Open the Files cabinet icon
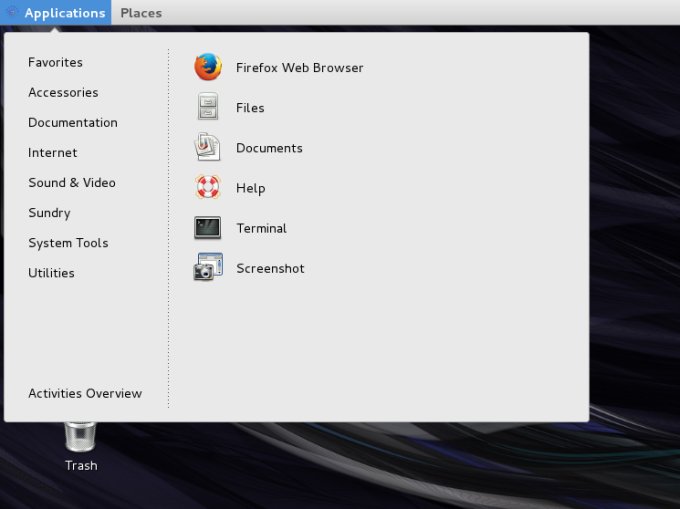 [207, 108]
